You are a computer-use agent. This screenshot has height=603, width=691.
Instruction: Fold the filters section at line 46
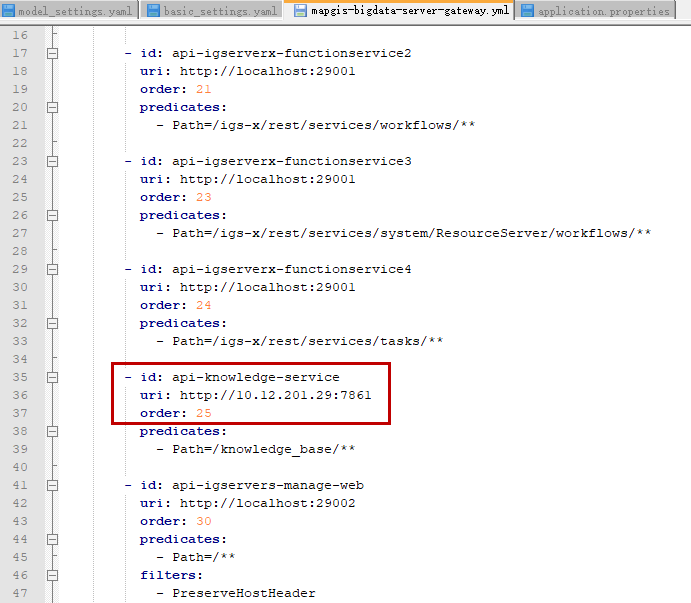(52, 575)
